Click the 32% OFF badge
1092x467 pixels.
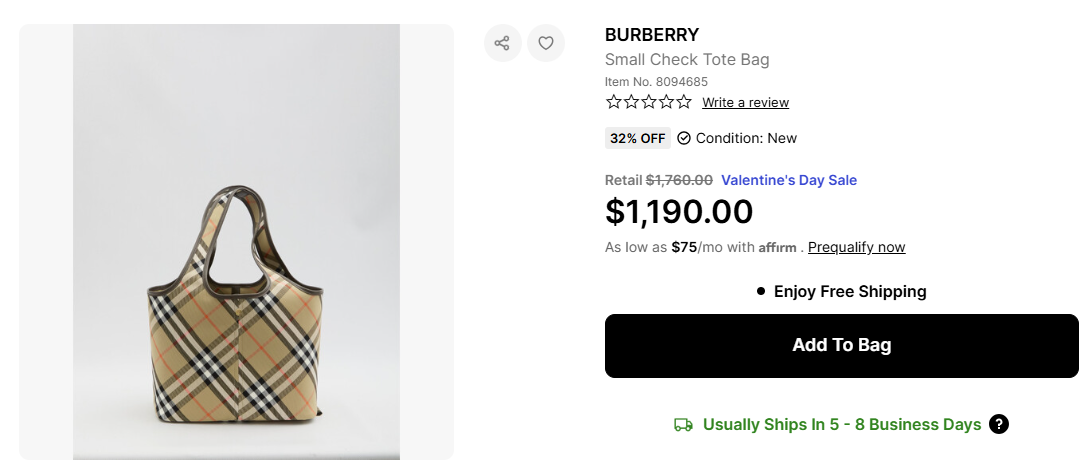click(x=637, y=139)
